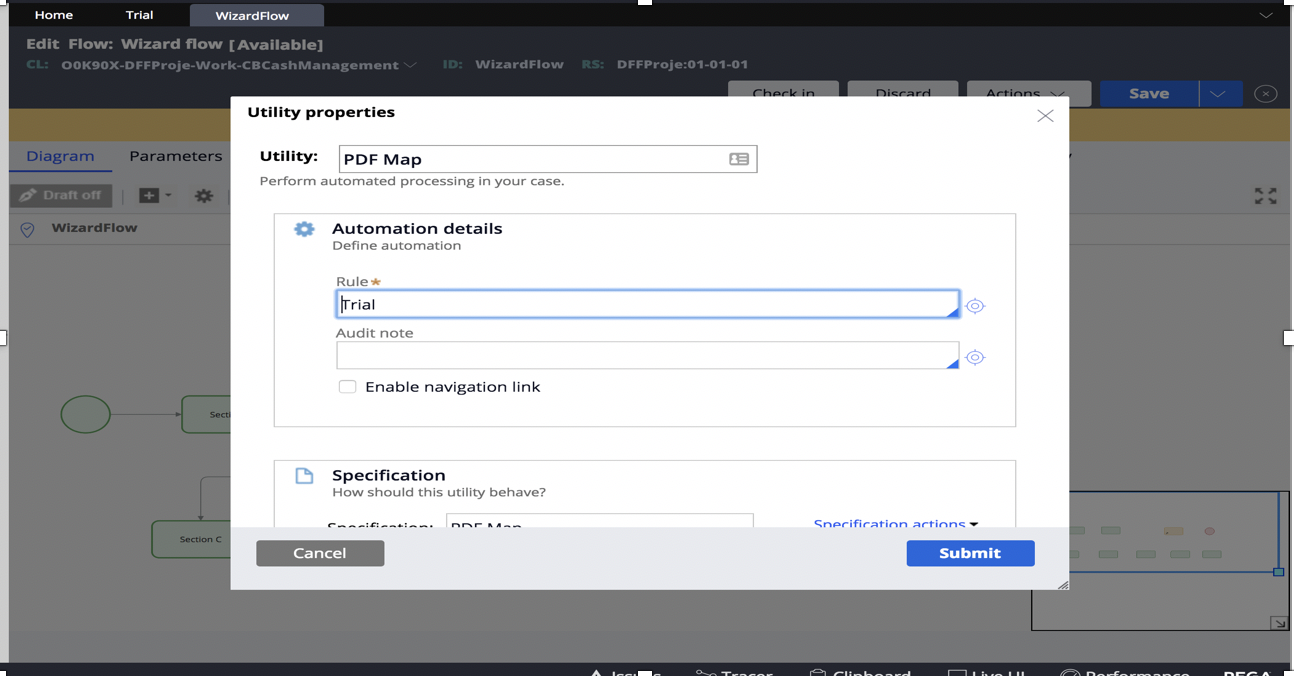
Task: Open the add shape plus menu
Action: click(155, 195)
